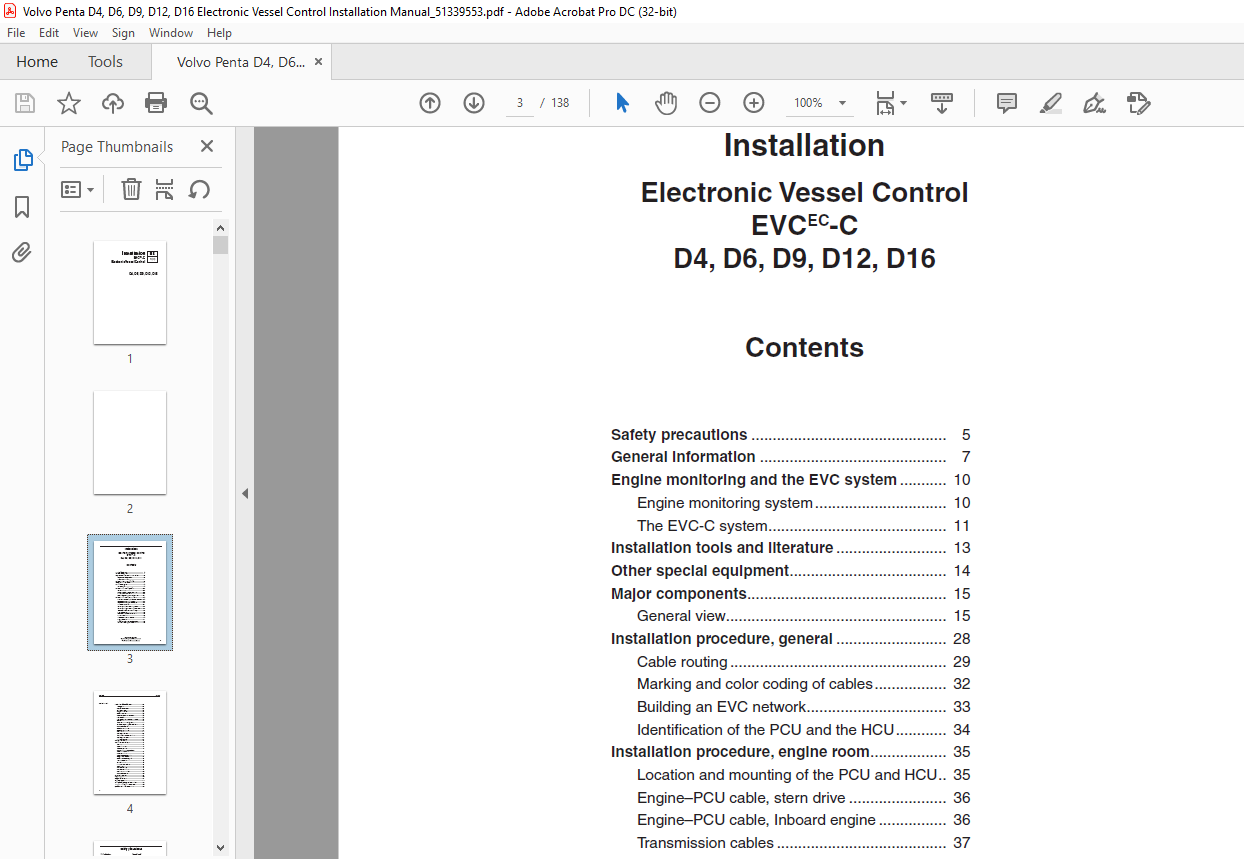Go to previous page arrow
1244x859 pixels.
click(430, 103)
